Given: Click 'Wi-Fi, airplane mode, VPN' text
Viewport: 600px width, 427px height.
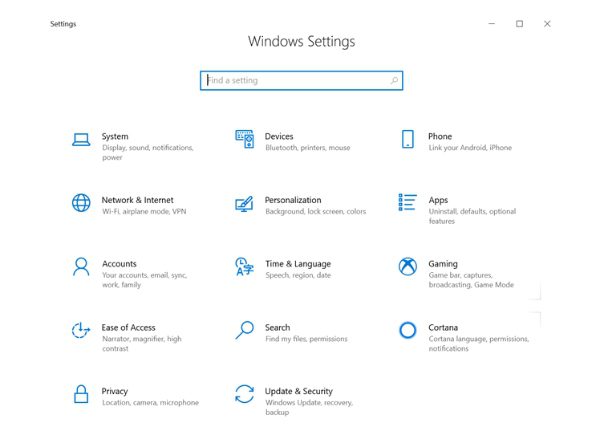Looking at the screenshot, I should [x=144, y=212].
